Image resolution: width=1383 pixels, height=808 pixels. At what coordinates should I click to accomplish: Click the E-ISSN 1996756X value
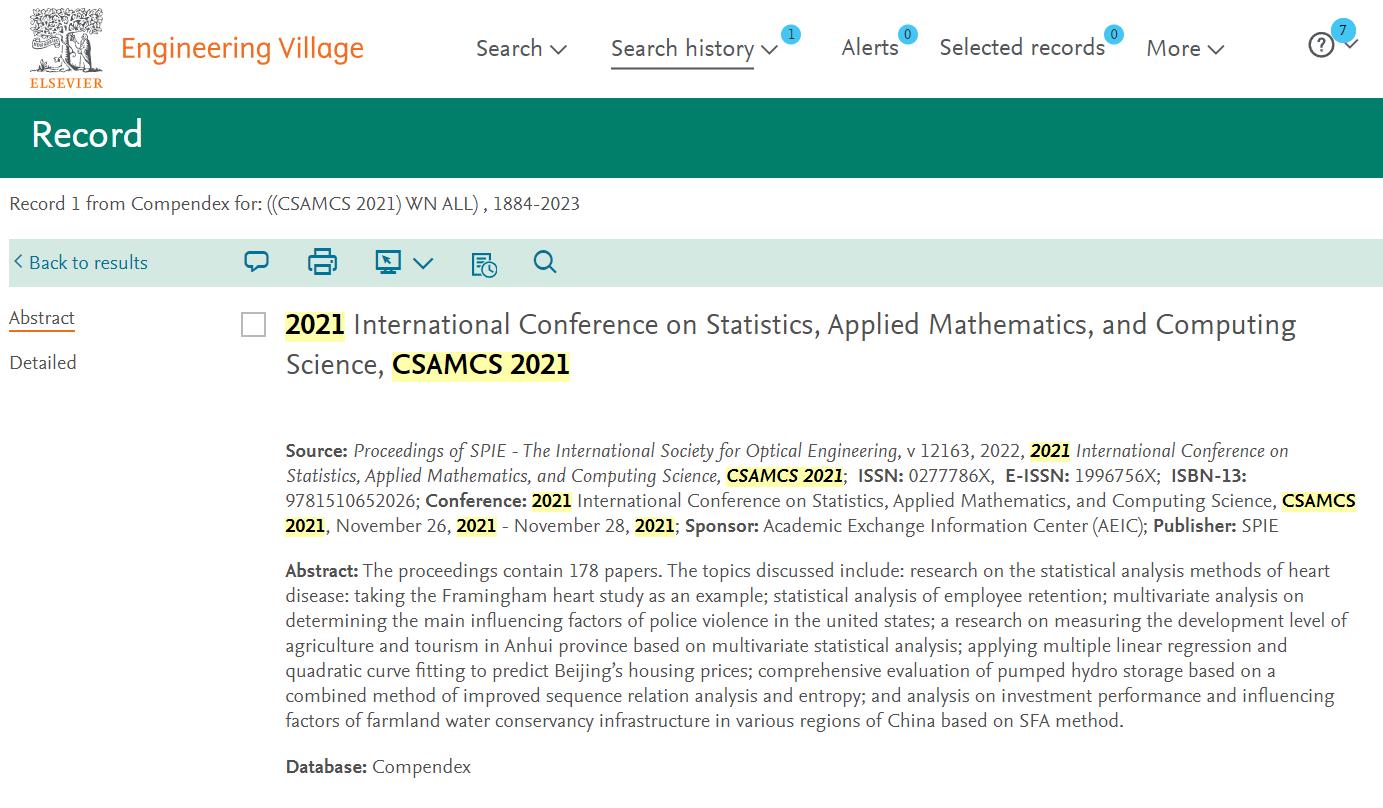pyautogui.click(x=1115, y=476)
